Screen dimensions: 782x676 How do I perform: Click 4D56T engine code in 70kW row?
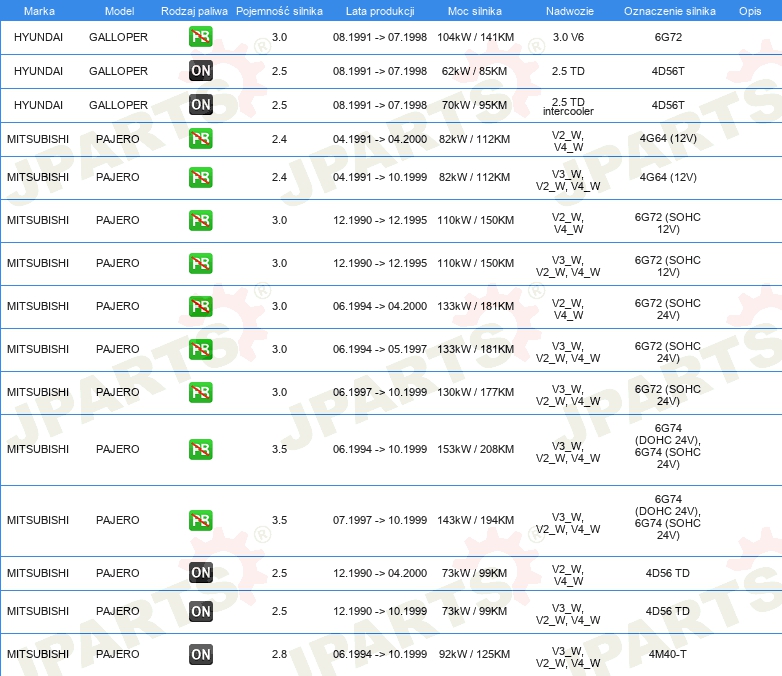pos(668,105)
